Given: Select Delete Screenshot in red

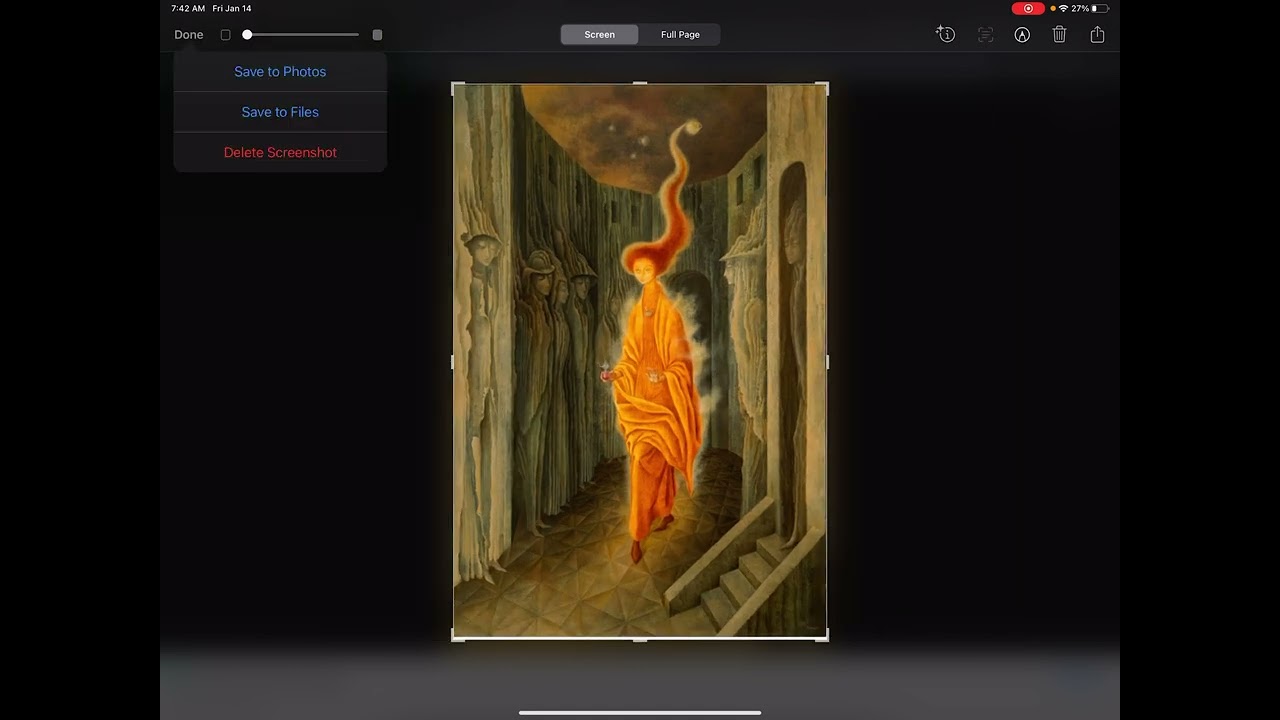Looking at the screenshot, I should [x=280, y=152].
